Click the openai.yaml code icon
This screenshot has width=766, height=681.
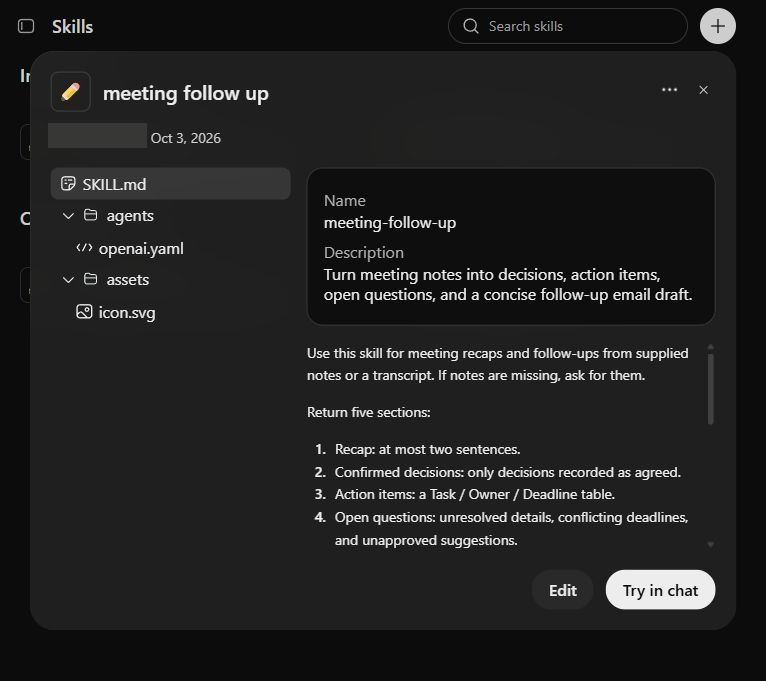tap(84, 248)
